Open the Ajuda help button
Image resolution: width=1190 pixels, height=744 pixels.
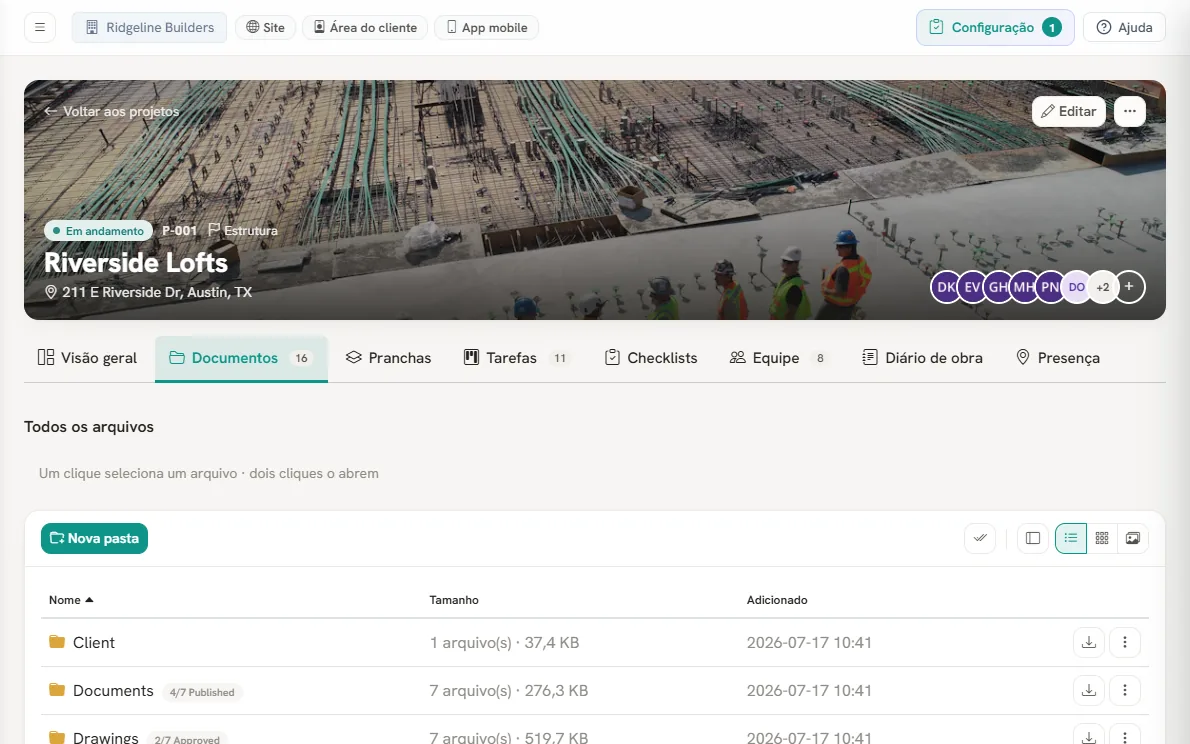1125,27
